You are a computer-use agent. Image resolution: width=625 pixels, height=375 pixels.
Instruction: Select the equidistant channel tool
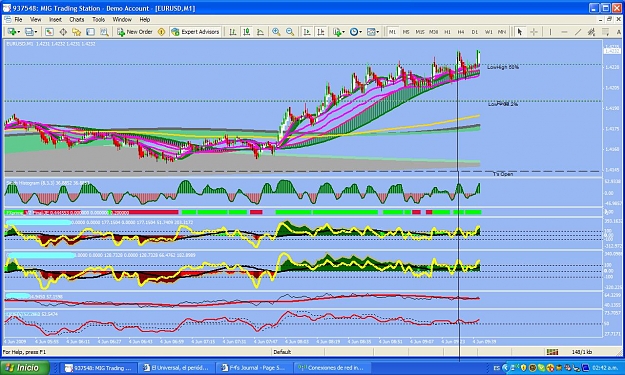coord(592,32)
